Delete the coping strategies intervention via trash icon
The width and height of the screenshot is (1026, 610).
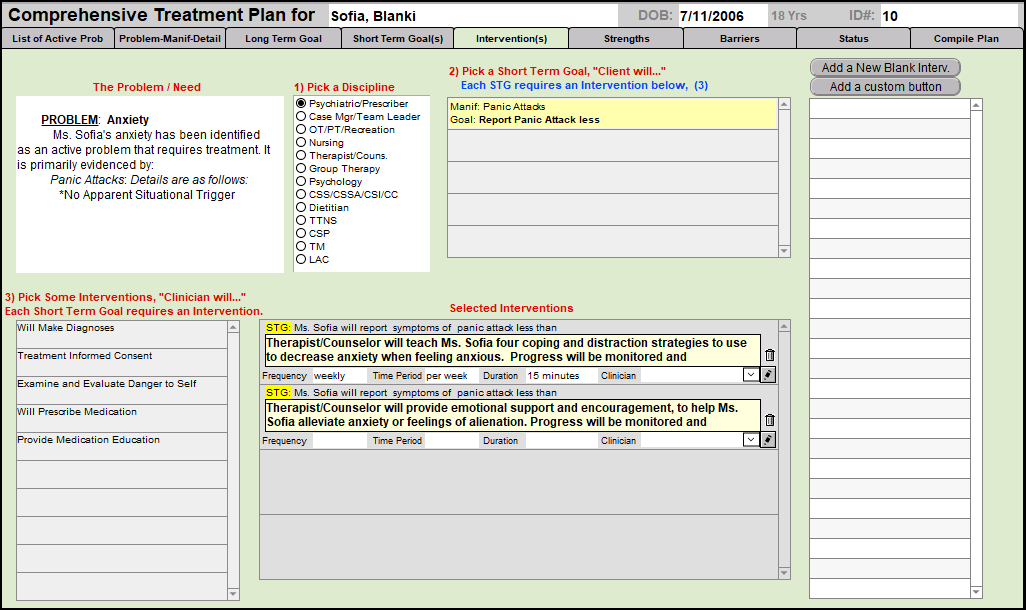(769, 355)
